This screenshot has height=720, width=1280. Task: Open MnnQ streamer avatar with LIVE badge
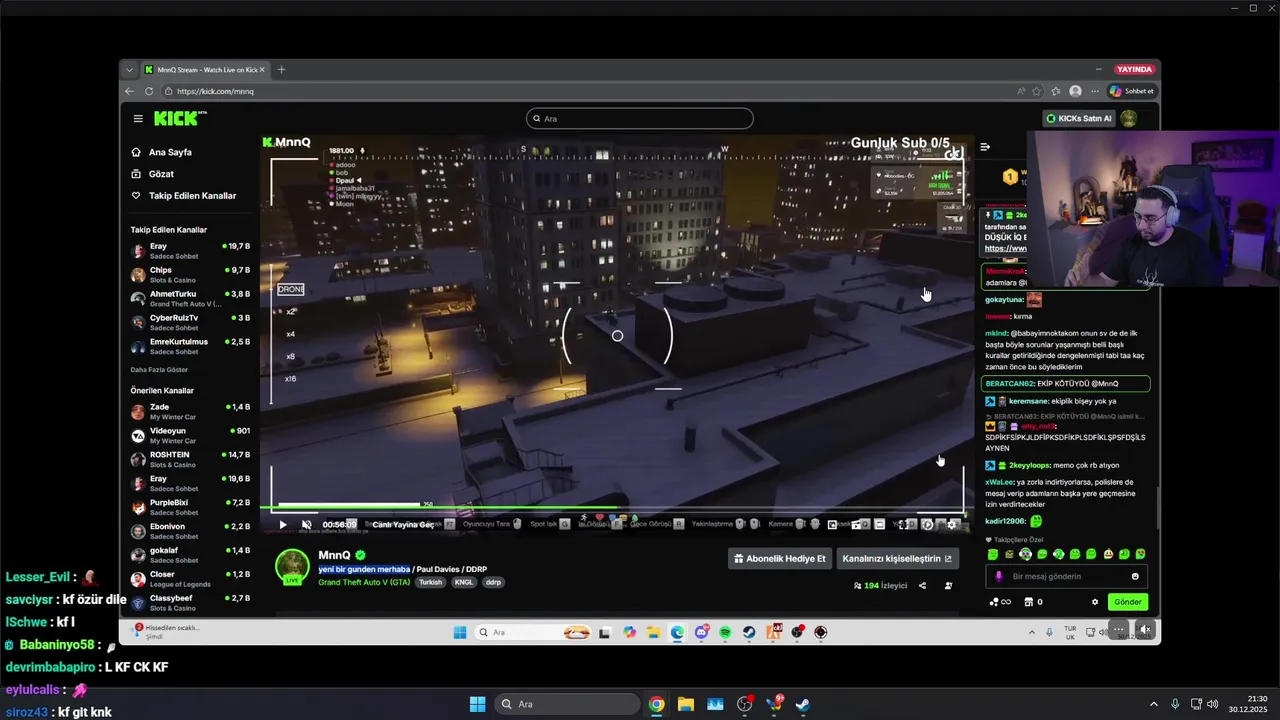point(292,567)
